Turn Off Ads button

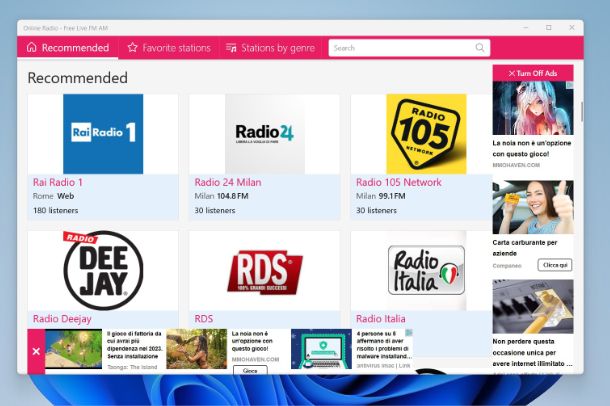(x=533, y=73)
